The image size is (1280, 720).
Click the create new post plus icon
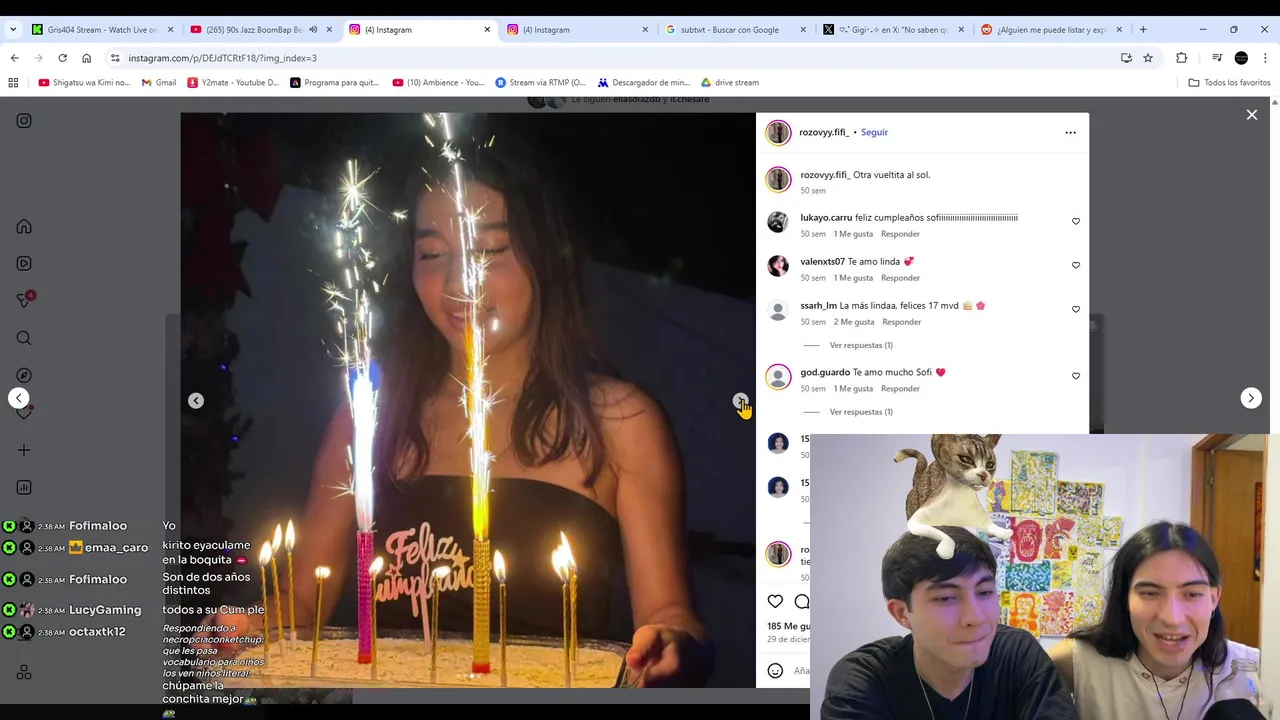[x=24, y=450]
